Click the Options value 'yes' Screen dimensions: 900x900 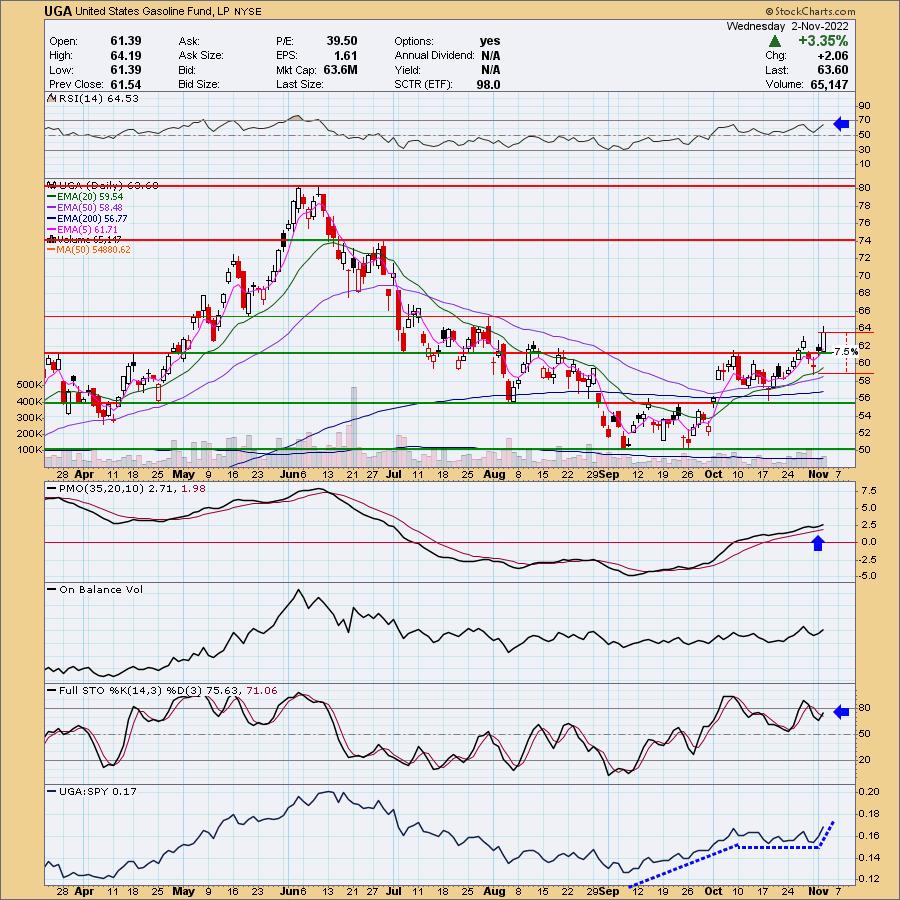490,41
